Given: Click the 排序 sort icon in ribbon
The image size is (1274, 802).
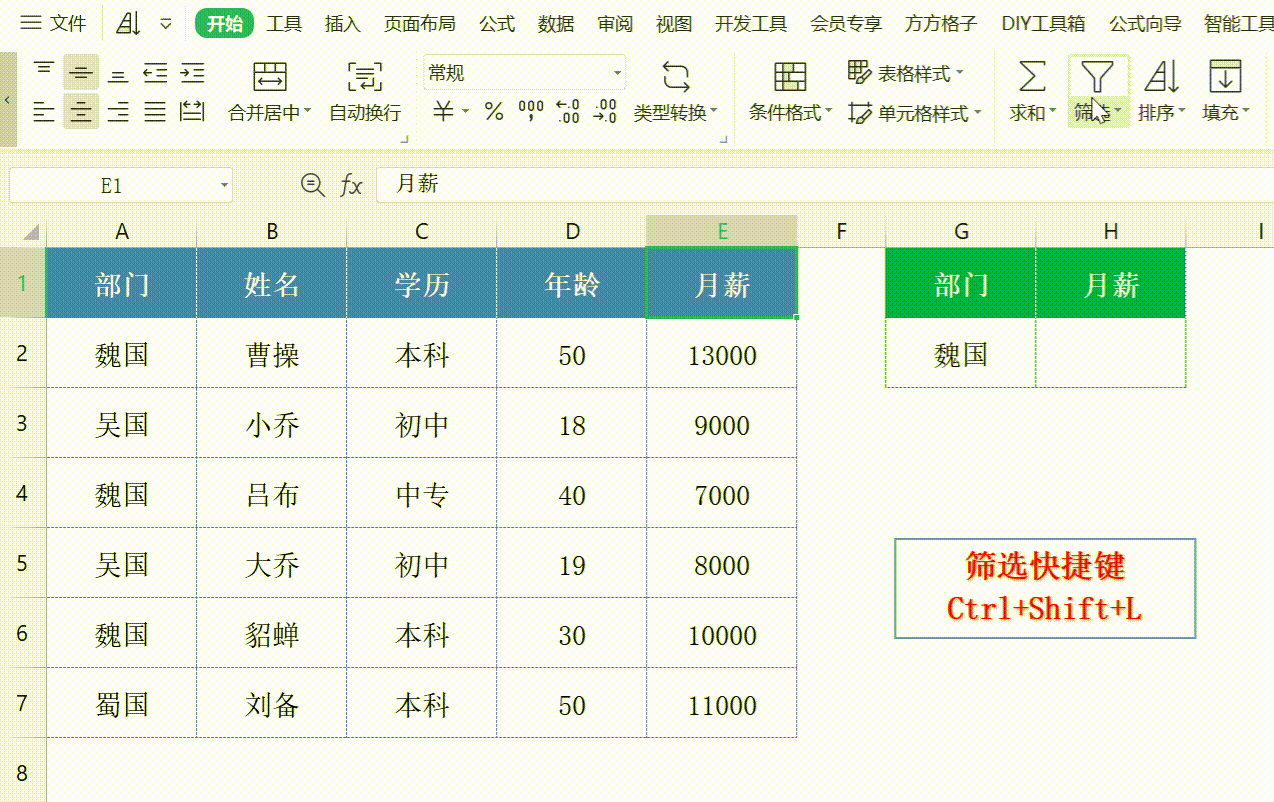Looking at the screenshot, I should 1161,76.
